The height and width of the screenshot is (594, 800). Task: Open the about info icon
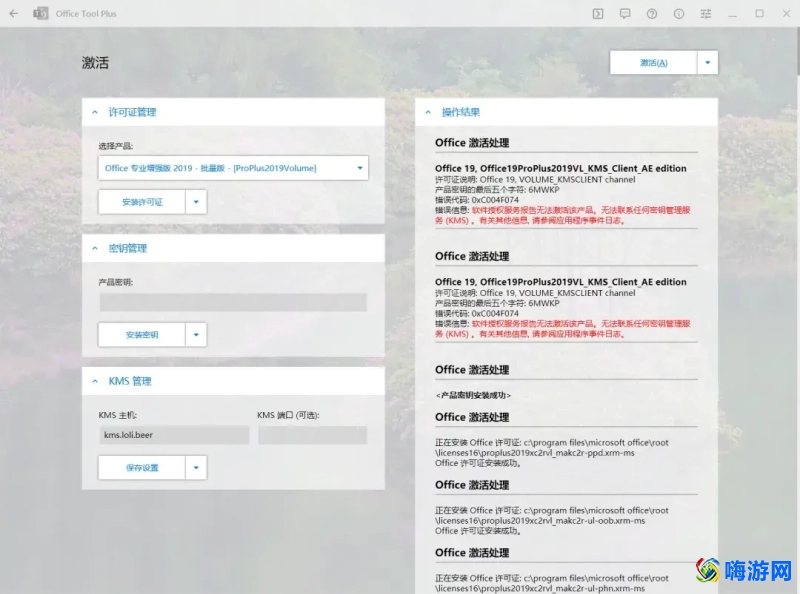click(679, 14)
